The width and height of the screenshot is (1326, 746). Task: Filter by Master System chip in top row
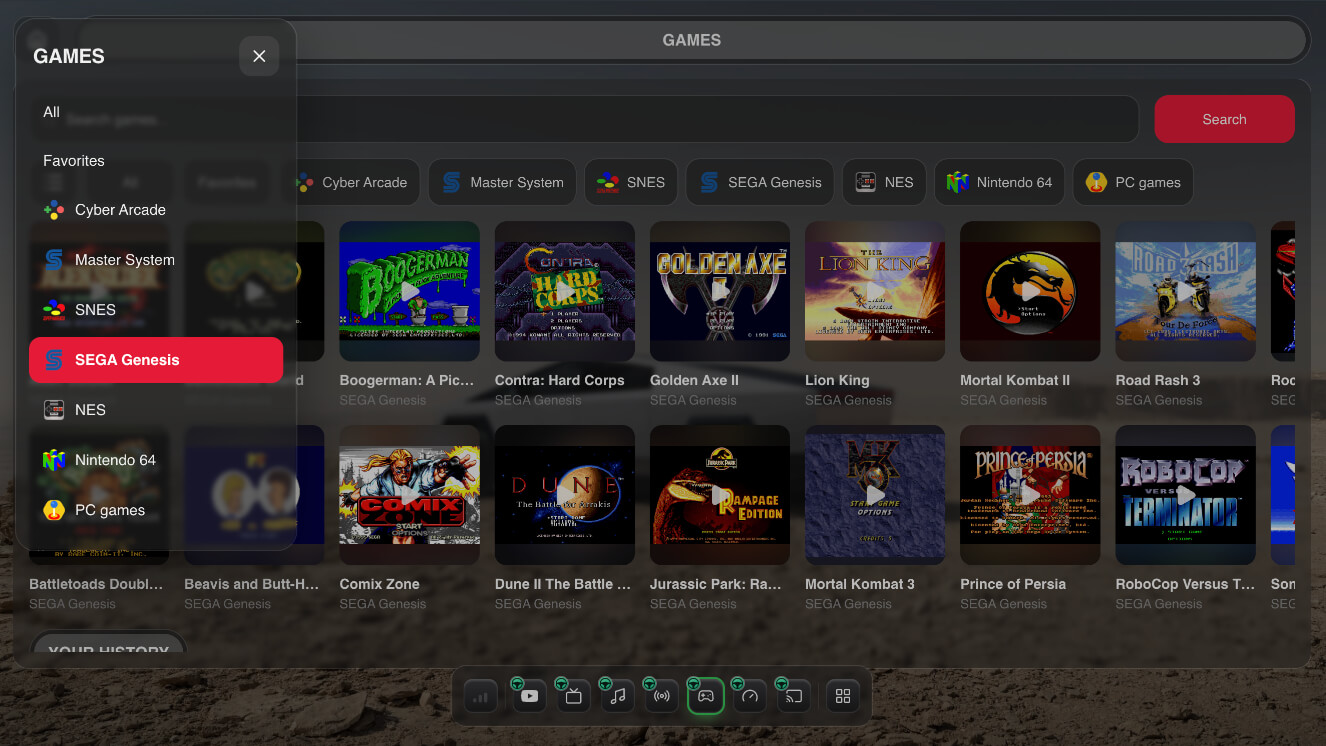point(502,182)
